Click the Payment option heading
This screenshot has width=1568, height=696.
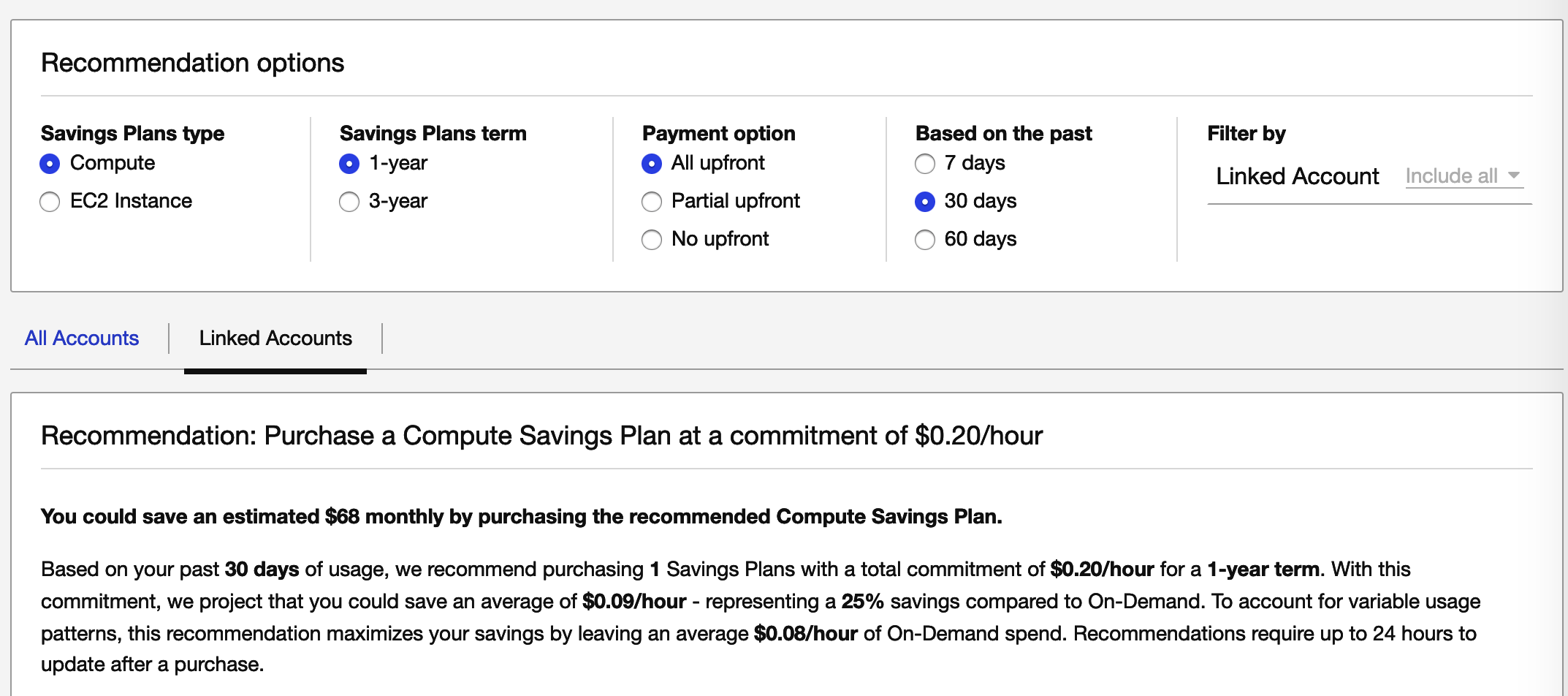[718, 133]
